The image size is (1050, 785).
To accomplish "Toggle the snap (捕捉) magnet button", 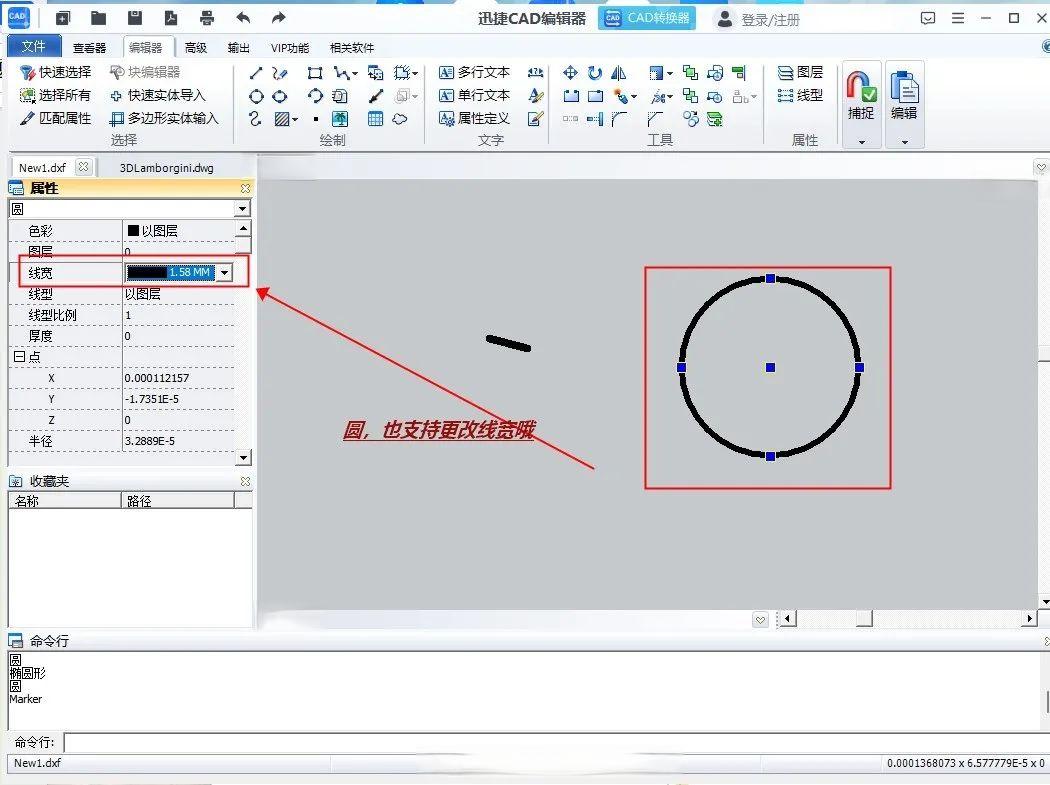I will click(x=861, y=95).
